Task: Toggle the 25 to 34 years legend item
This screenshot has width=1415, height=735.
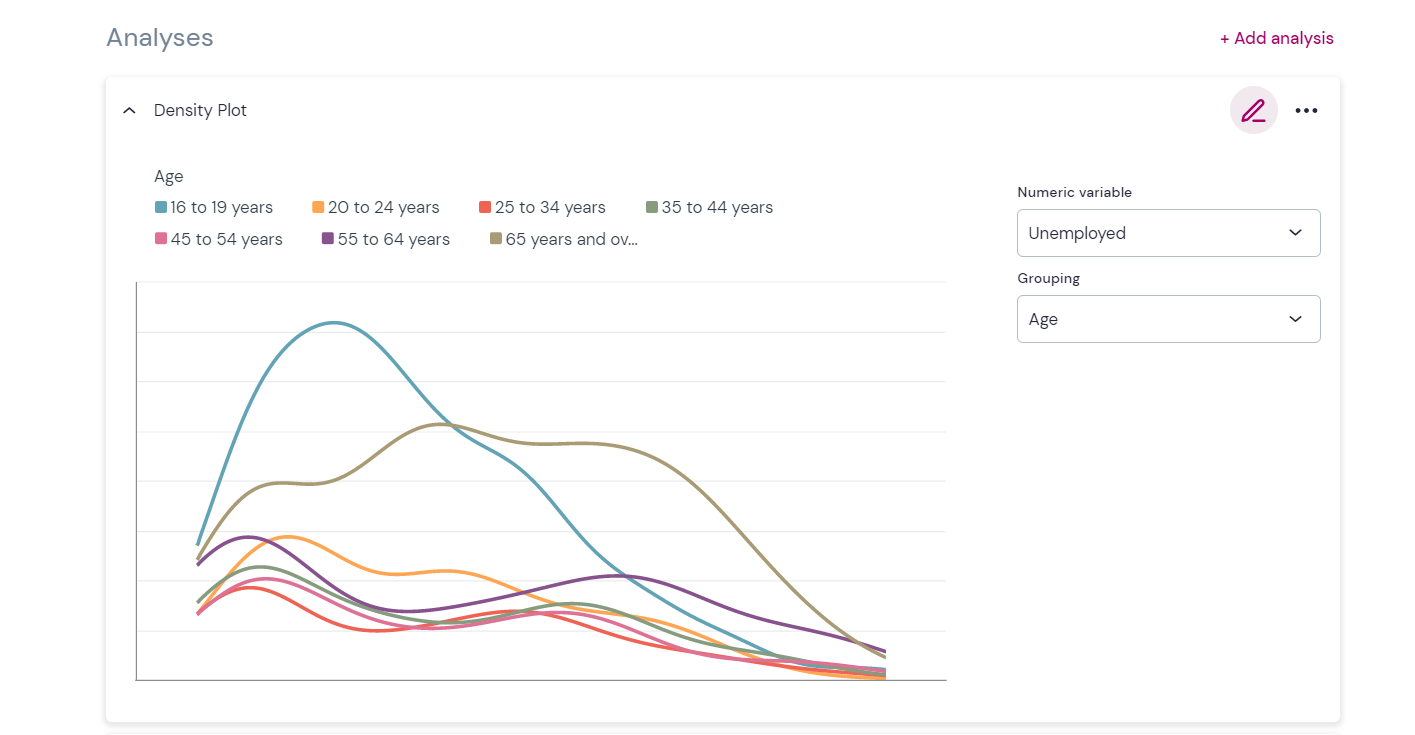Action: 542,207
